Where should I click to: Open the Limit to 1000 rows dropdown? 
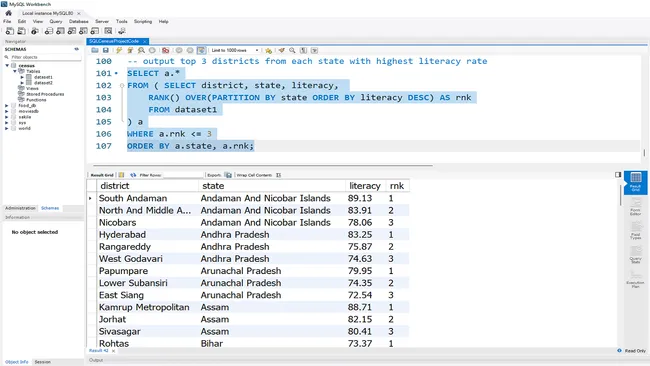[235, 50]
